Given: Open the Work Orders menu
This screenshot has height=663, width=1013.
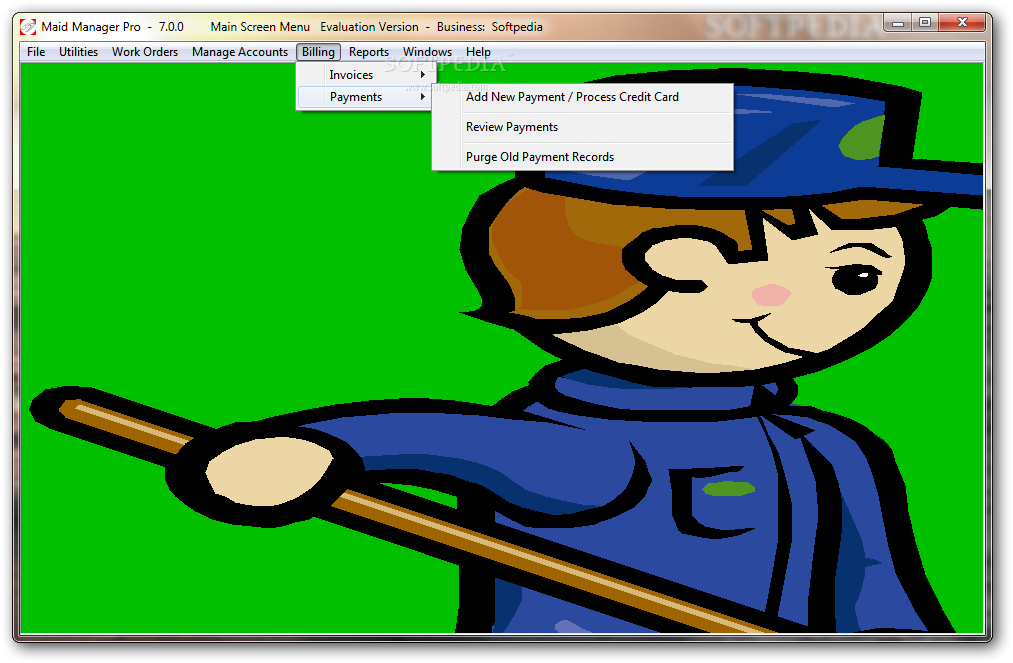Looking at the screenshot, I should (x=145, y=52).
